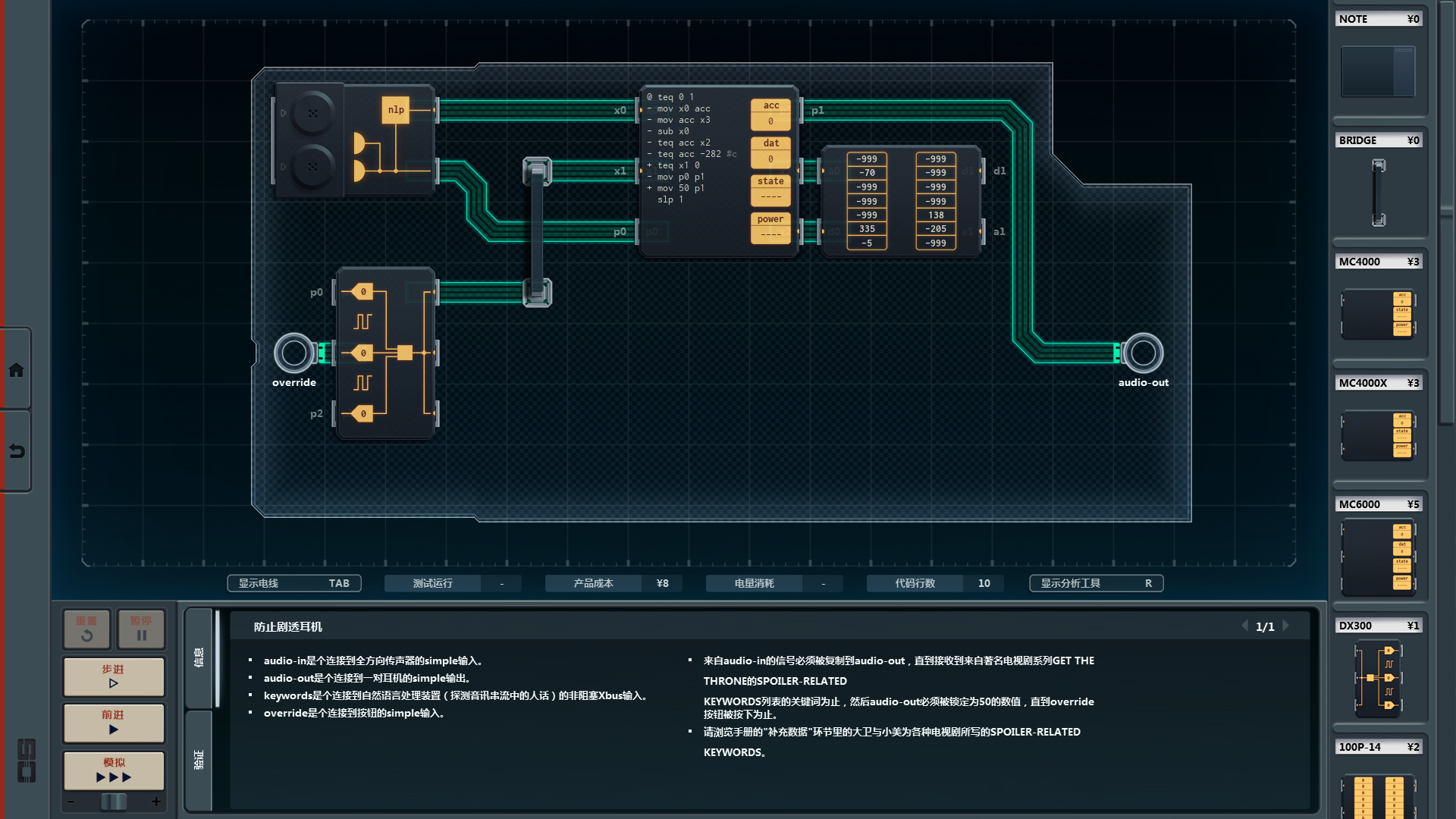Select the BRIDGE wire component
The height and width of the screenshot is (819, 1456).
click(1378, 192)
